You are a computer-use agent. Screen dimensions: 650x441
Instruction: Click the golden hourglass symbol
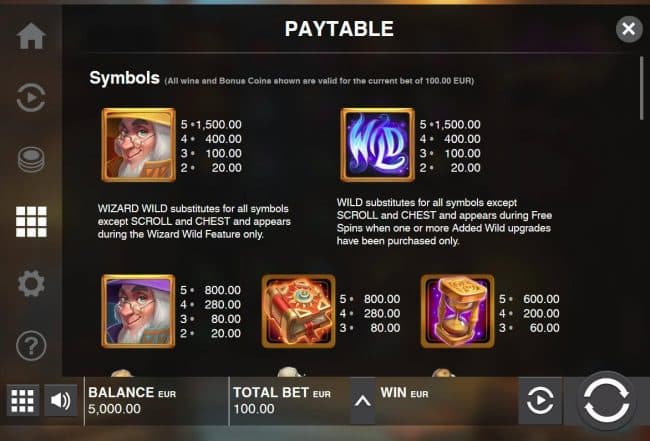click(x=458, y=311)
